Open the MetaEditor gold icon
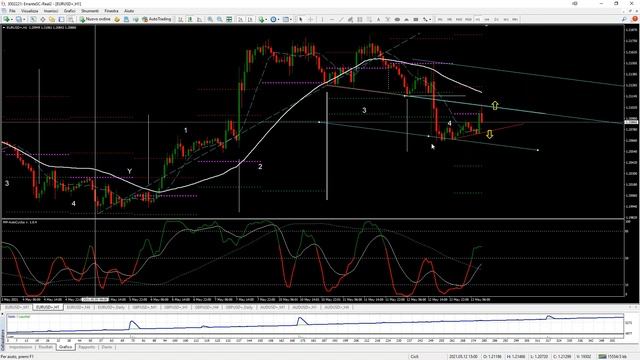This screenshot has height=360, width=640. (x=117, y=19)
